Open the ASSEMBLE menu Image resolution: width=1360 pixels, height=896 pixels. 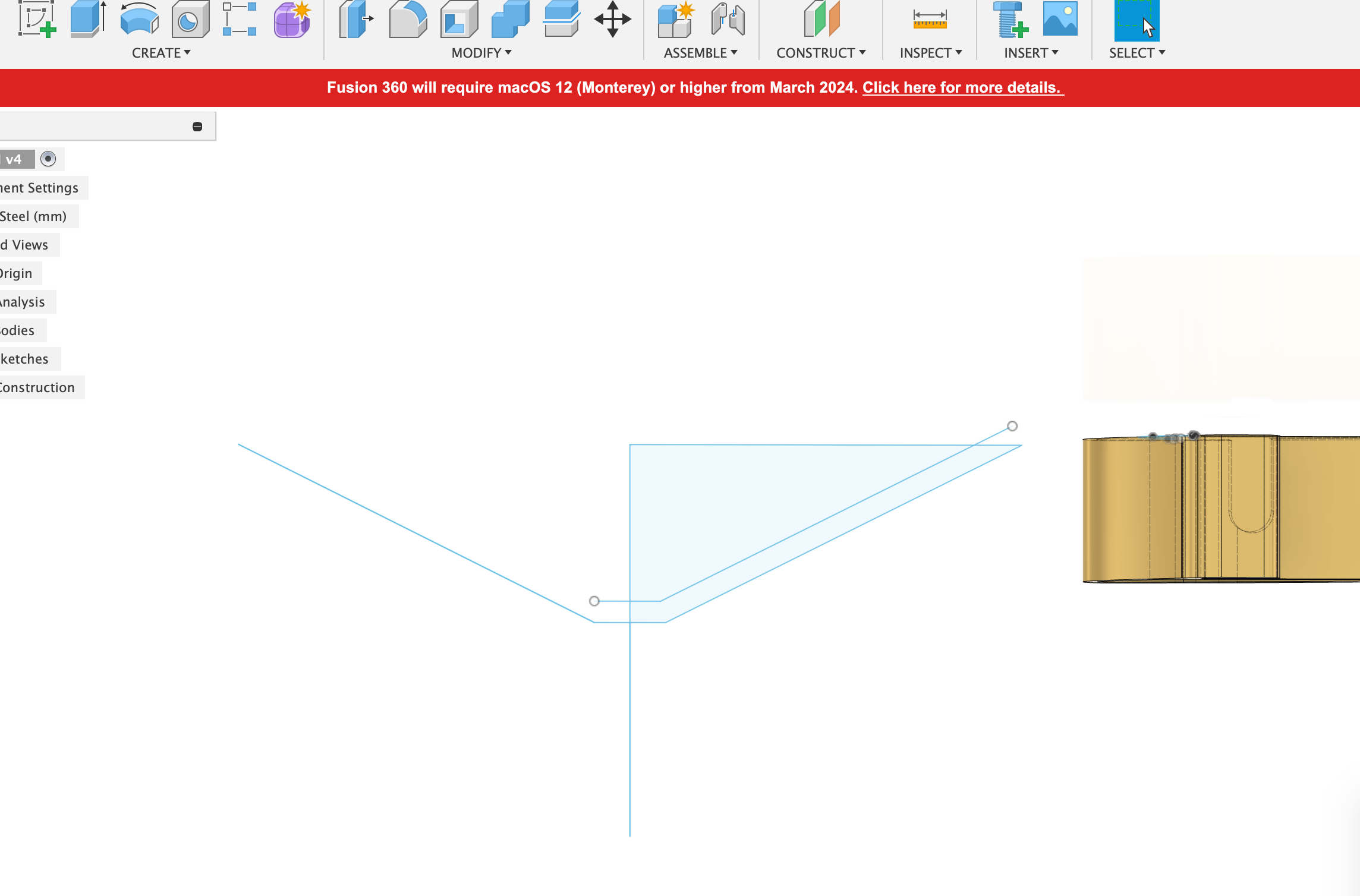701,53
